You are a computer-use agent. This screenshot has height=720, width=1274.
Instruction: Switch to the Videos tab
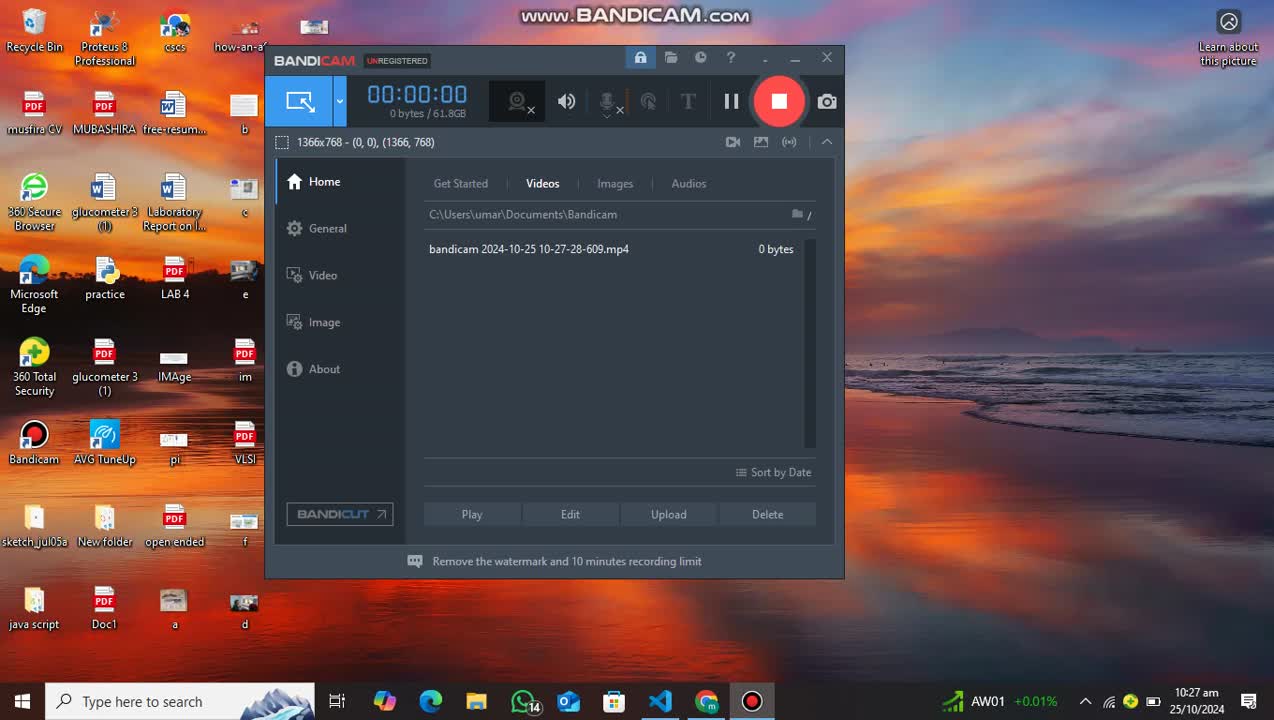click(x=543, y=184)
